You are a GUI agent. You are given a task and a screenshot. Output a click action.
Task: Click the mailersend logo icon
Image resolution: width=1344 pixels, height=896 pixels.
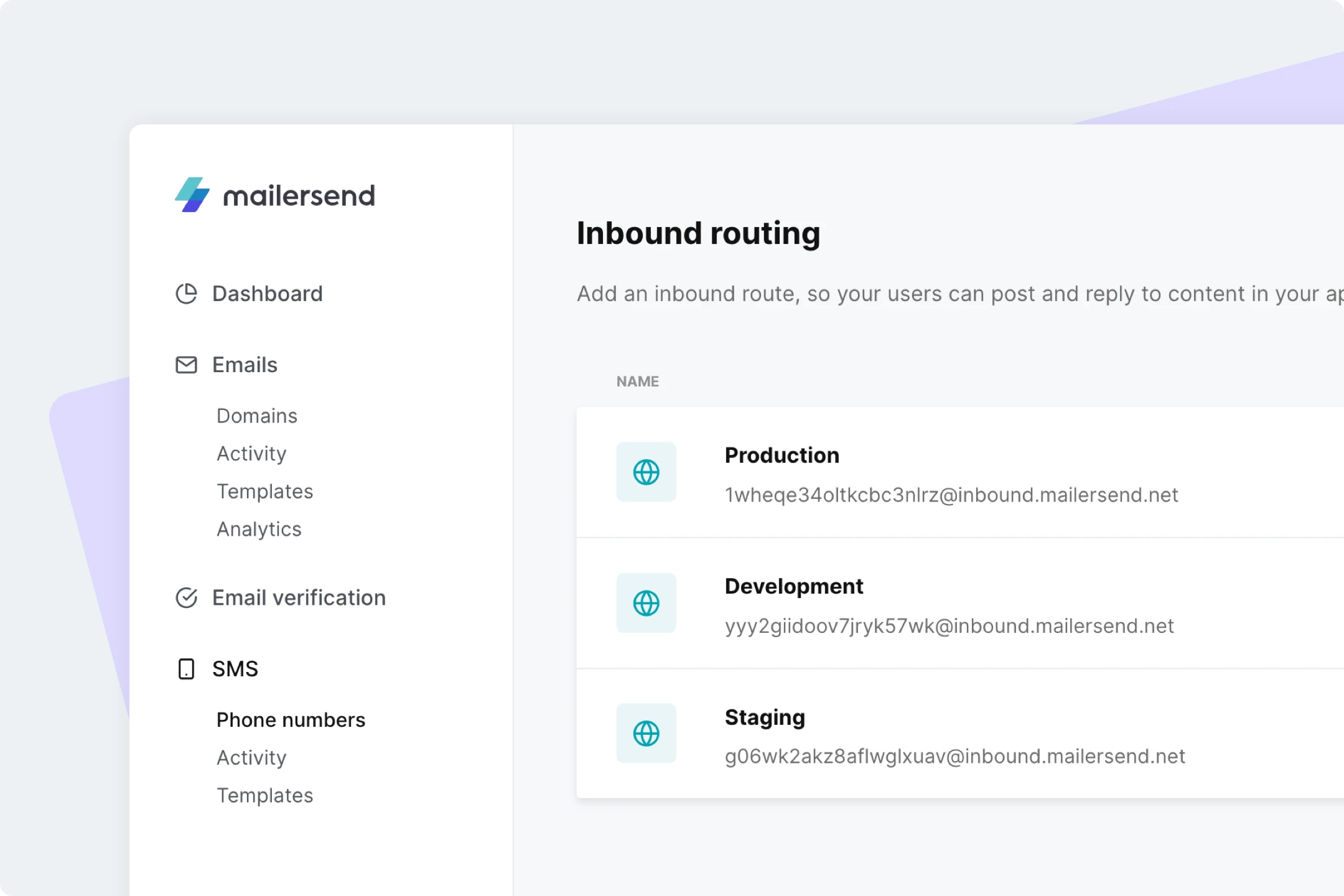(x=192, y=195)
